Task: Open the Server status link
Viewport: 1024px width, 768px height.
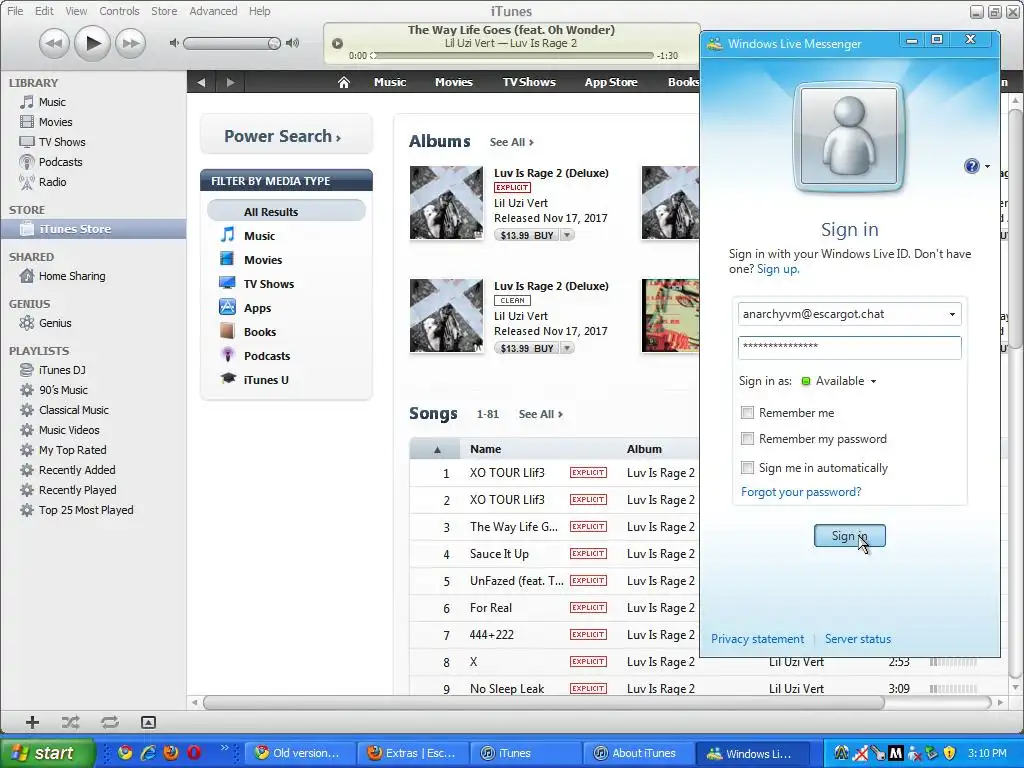Action: click(x=857, y=639)
